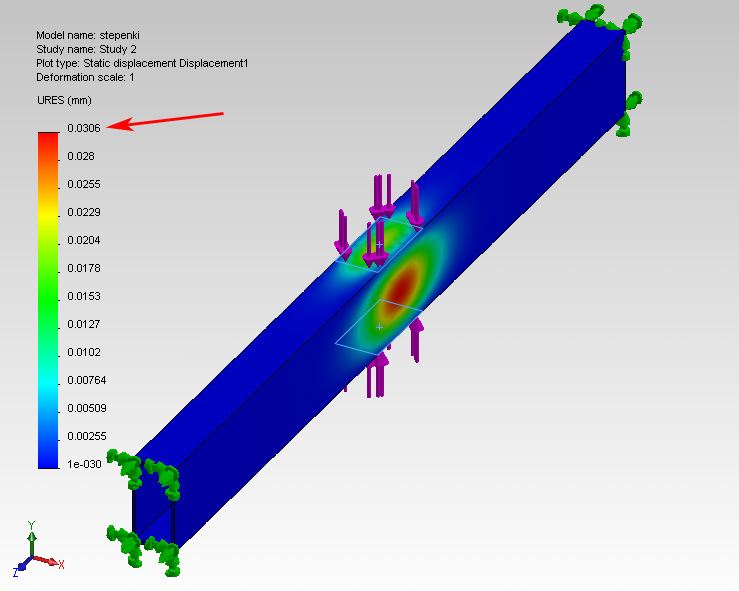Click the Model name: stepenki text

click(88, 35)
